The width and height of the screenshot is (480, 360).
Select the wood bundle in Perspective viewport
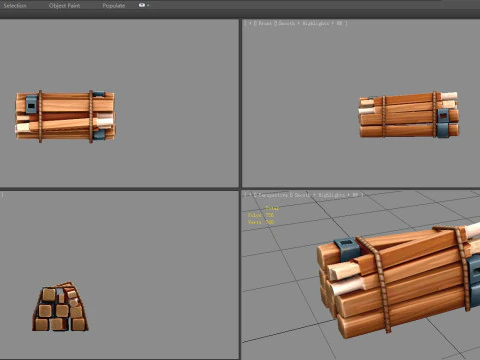pos(398,282)
